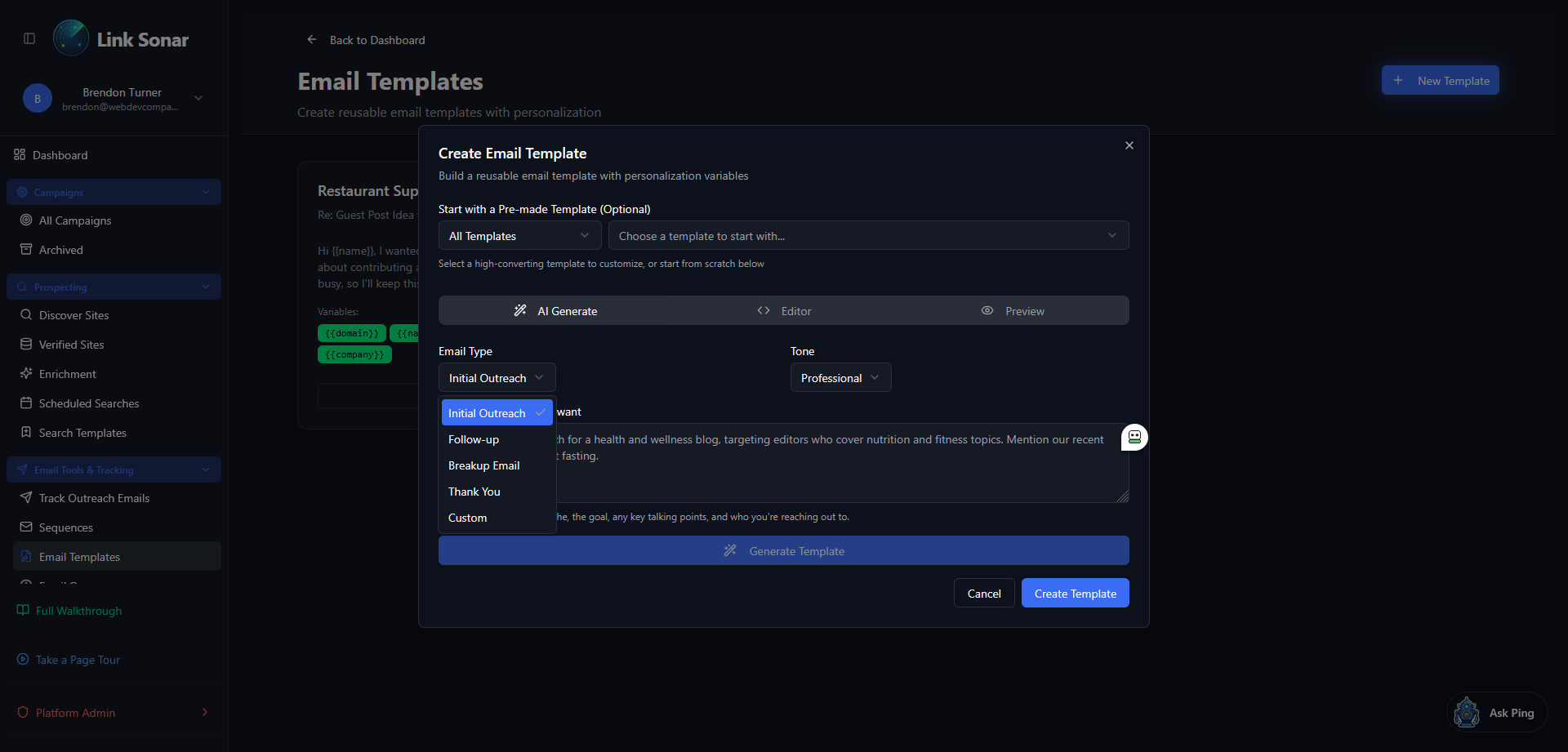Open Enrichment sparkle item in the sidebar

pyautogui.click(x=67, y=374)
